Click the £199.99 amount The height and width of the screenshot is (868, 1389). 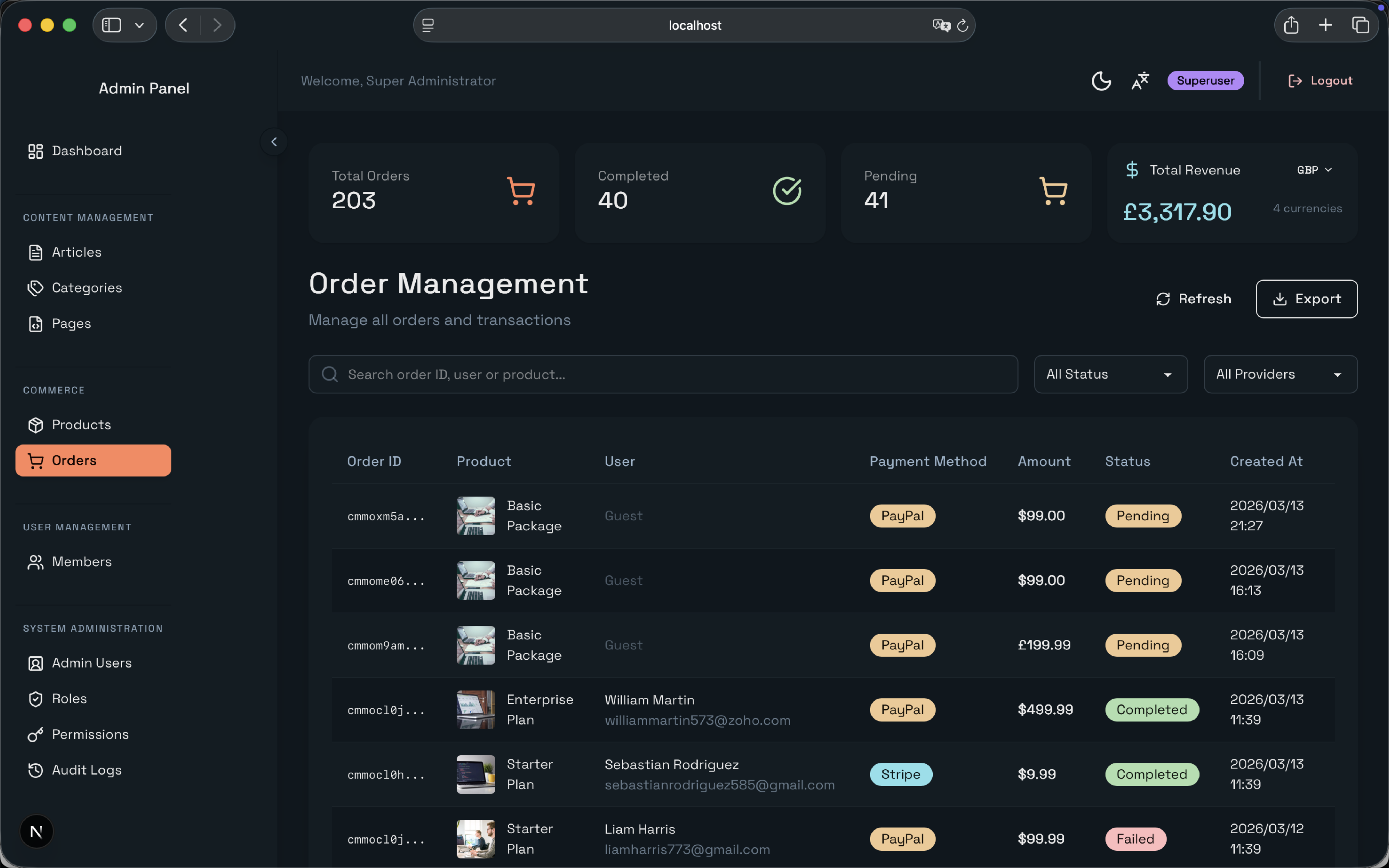point(1044,645)
